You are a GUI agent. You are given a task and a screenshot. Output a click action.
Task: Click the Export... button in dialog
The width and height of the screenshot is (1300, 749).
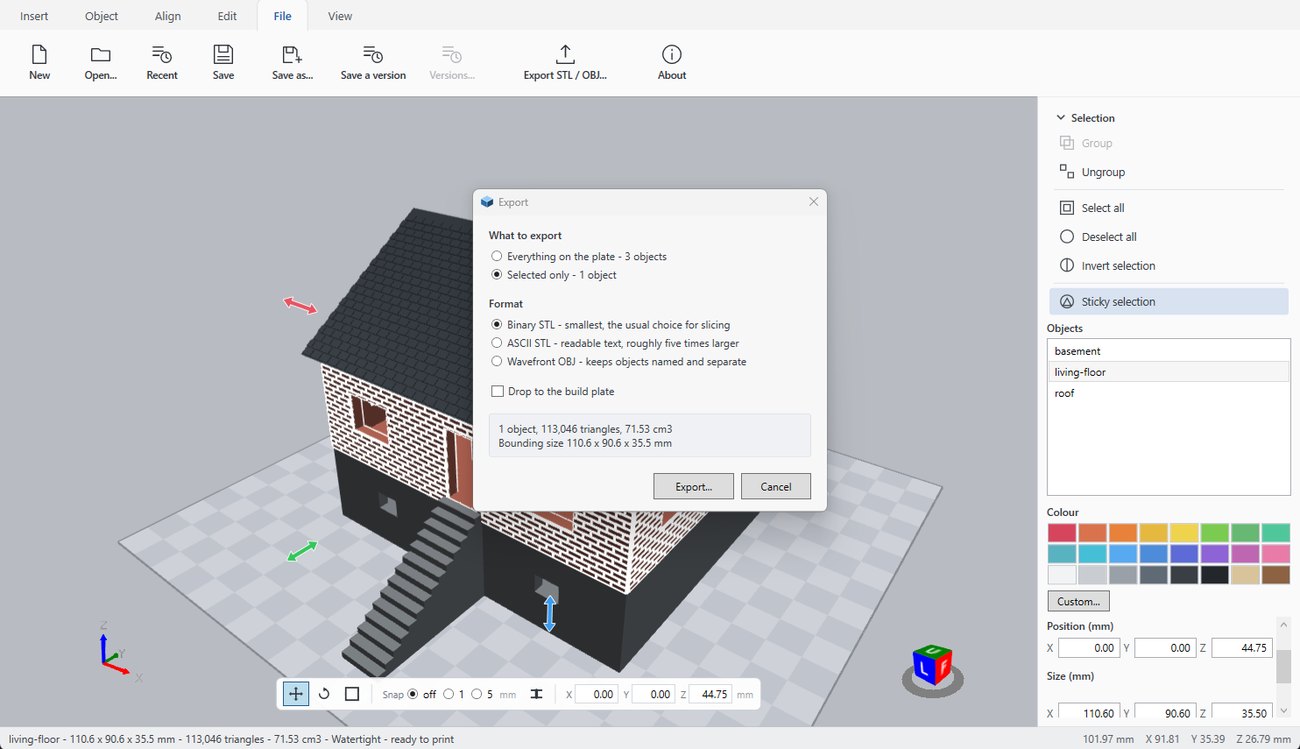[x=693, y=486]
